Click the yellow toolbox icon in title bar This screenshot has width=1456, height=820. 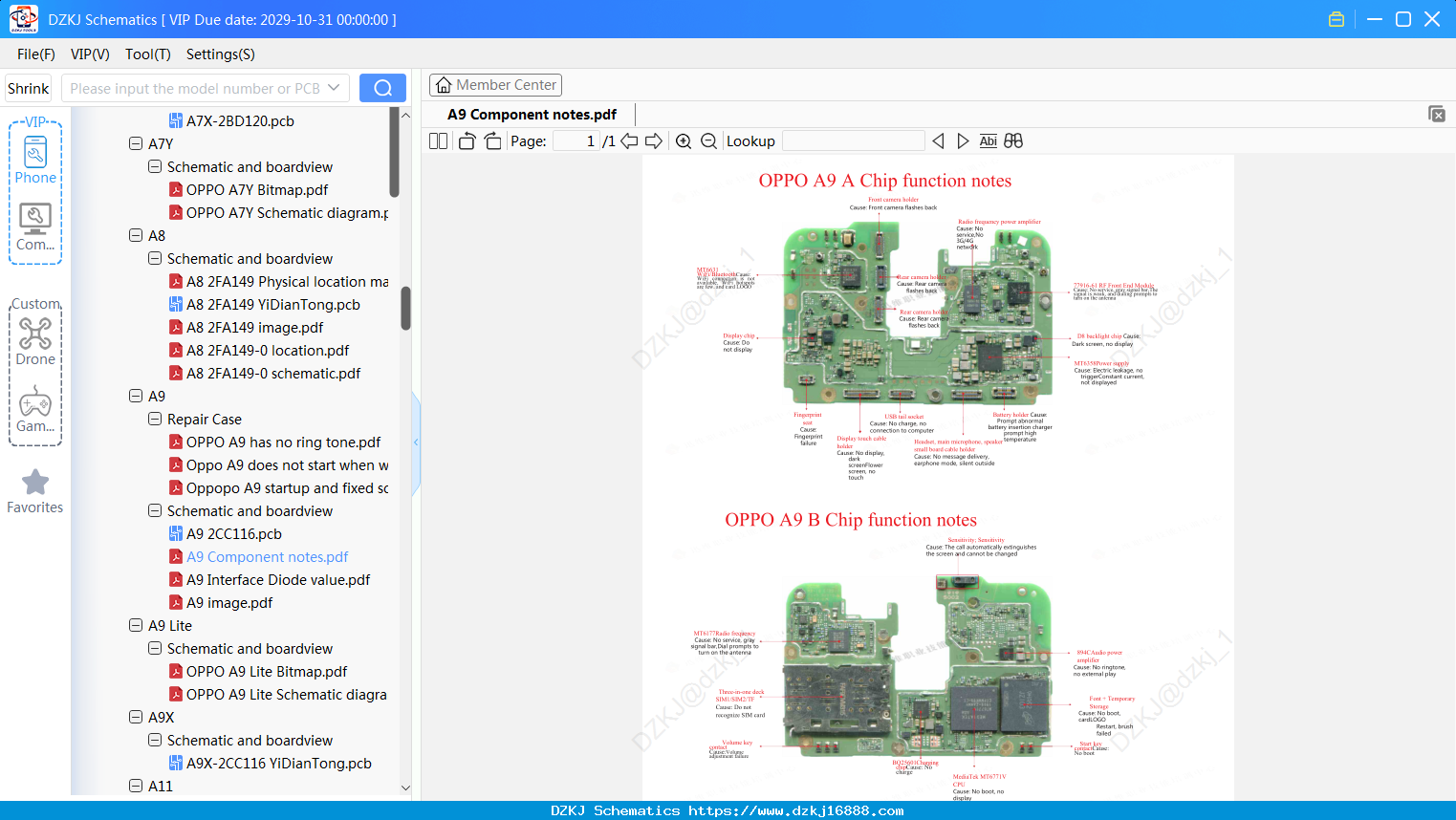1336,19
